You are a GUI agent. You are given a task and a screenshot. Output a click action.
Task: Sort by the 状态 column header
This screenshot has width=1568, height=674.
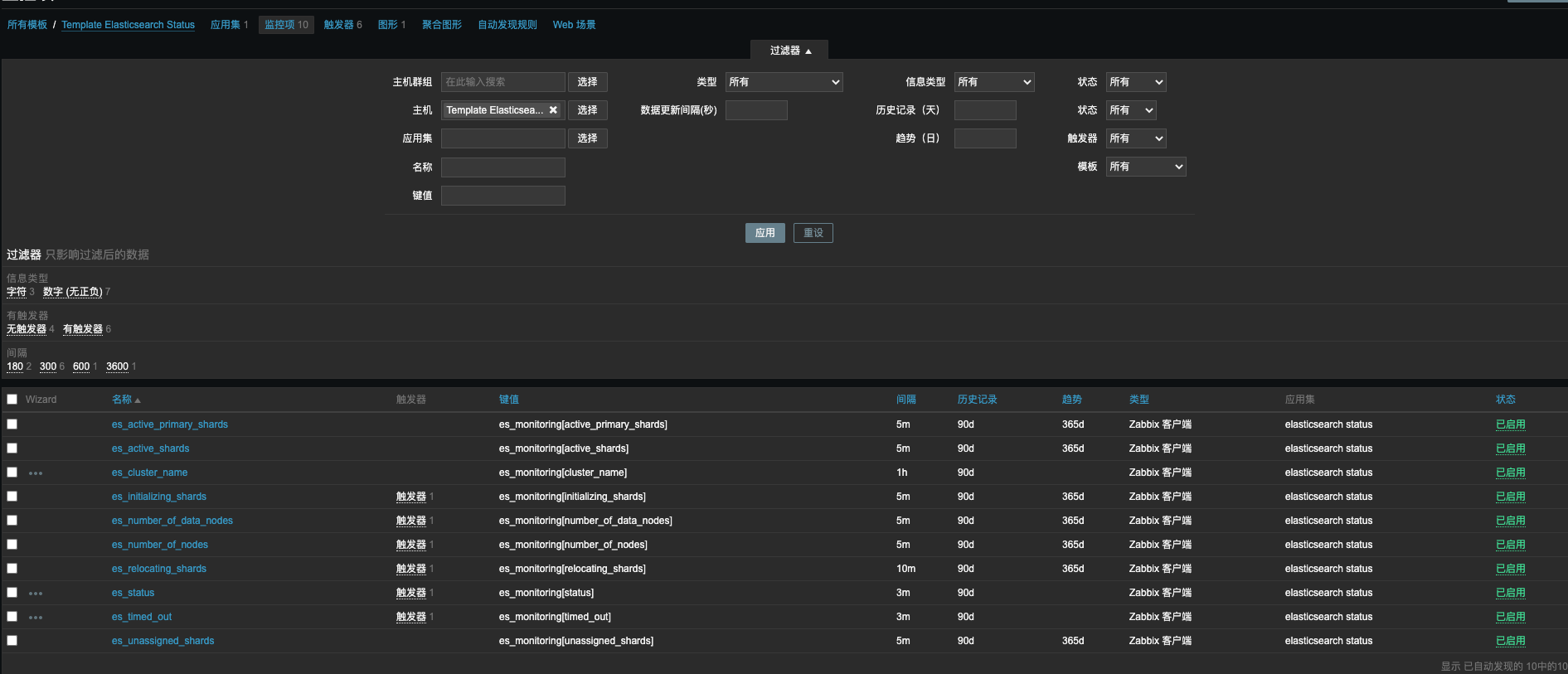point(1506,400)
